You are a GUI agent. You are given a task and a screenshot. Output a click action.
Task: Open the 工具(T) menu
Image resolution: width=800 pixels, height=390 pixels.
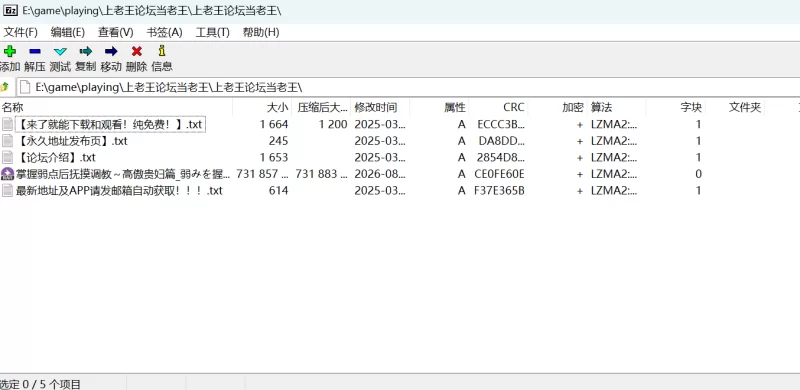[213, 32]
